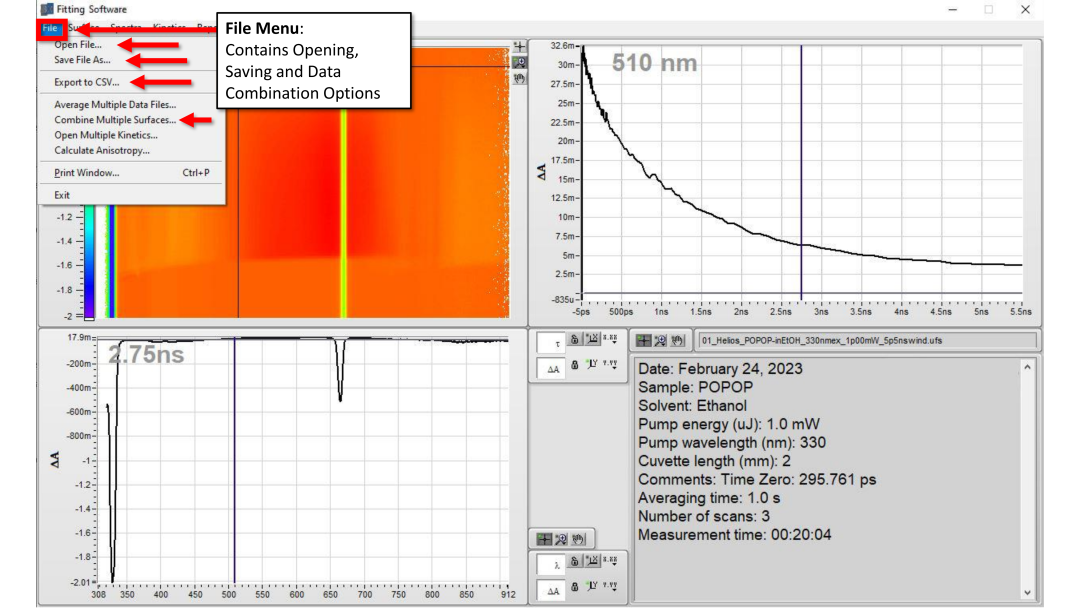1080x608 pixels.
Task: Click the "Pump energy (uJ): 1.0 mW" line
Action: [729, 424]
